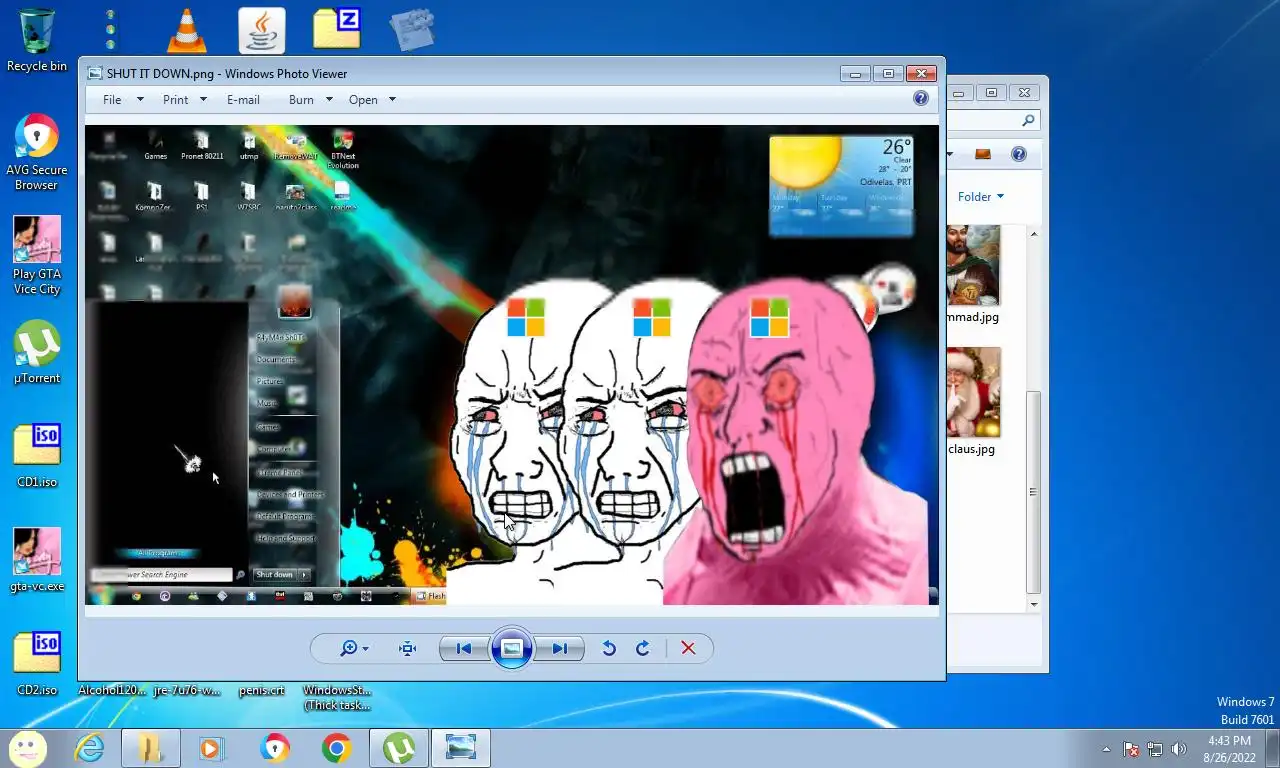The height and width of the screenshot is (768, 1280).
Task: Select the gta-vc.exe desktop icon
Action: click(x=37, y=560)
